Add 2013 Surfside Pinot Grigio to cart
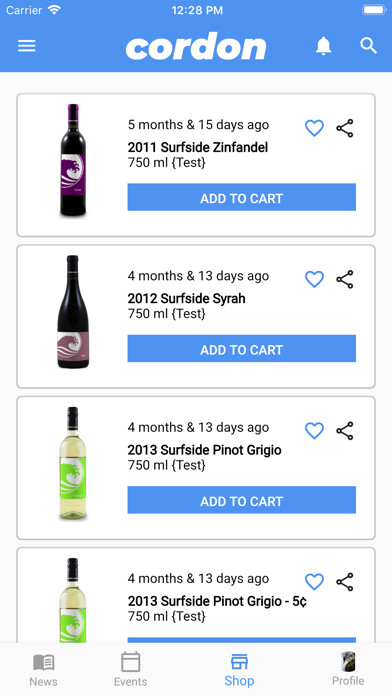392x696 pixels. click(242, 500)
